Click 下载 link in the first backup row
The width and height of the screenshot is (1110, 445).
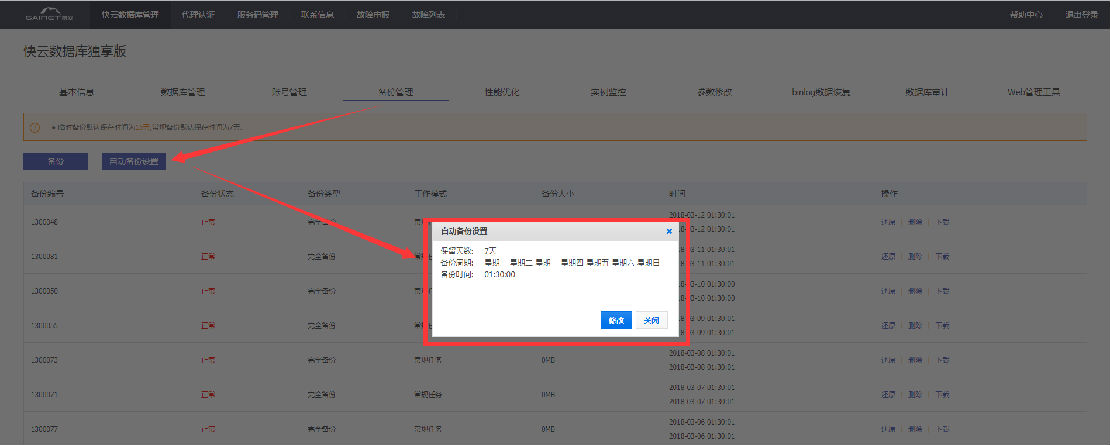click(x=942, y=222)
